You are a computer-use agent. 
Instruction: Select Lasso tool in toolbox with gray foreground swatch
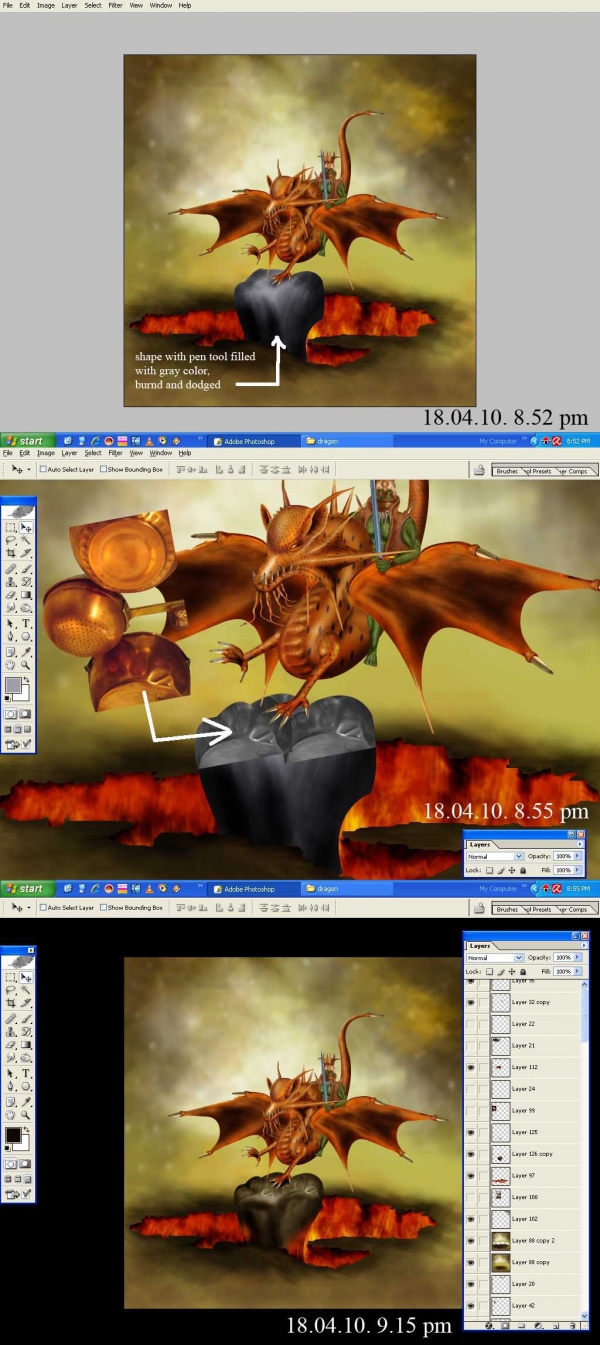[10, 540]
